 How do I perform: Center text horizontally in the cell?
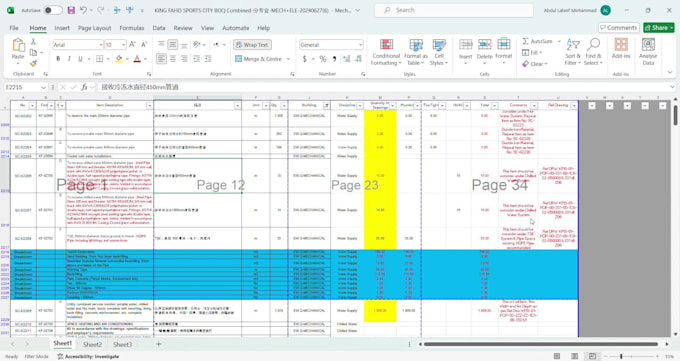pyautogui.click(x=173, y=59)
